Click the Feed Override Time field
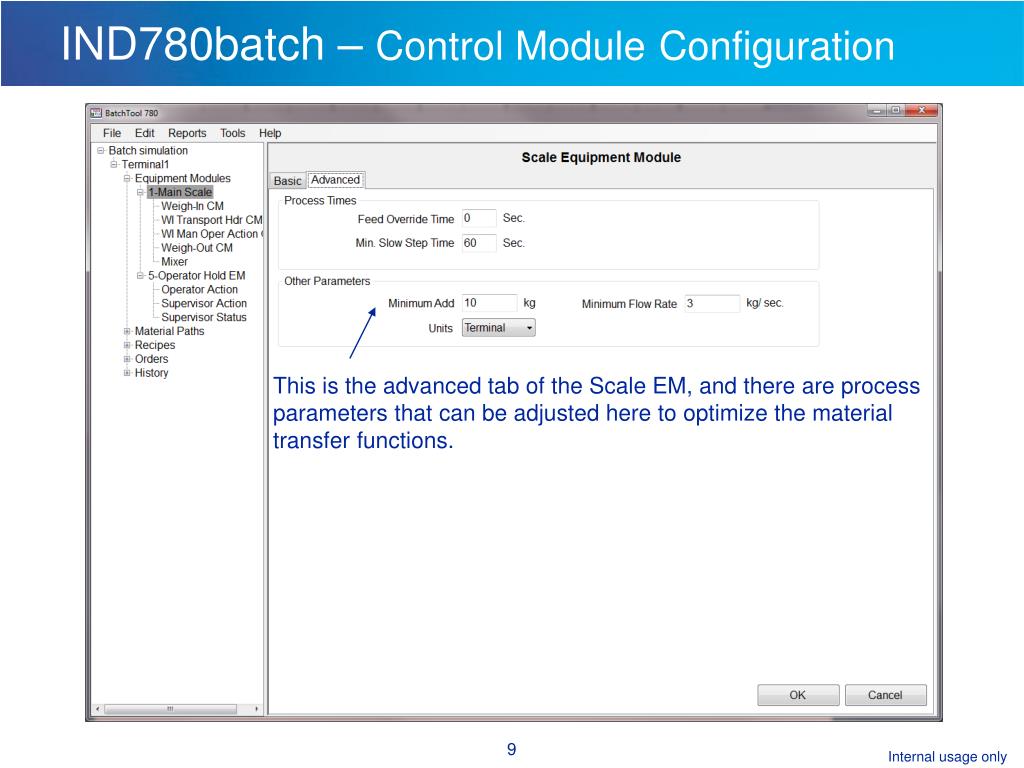 [479, 218]
